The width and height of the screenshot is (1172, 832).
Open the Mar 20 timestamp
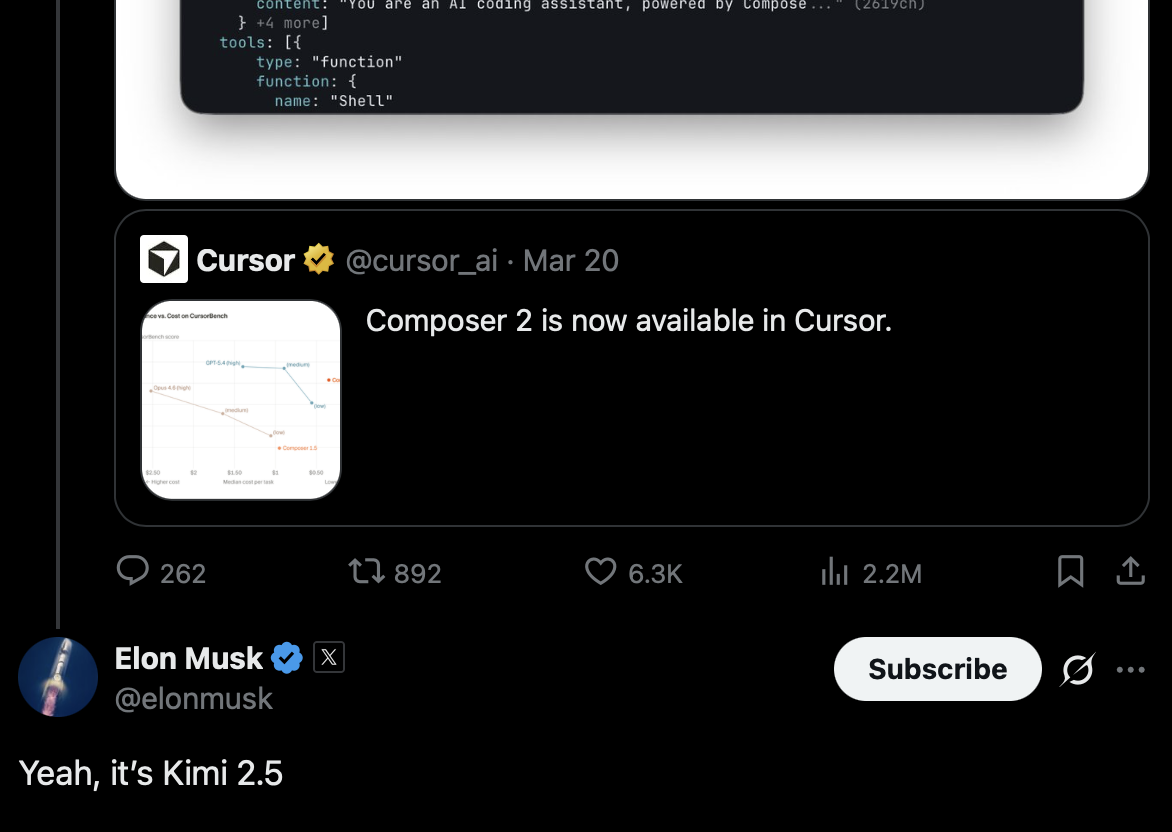pos(571,261)
